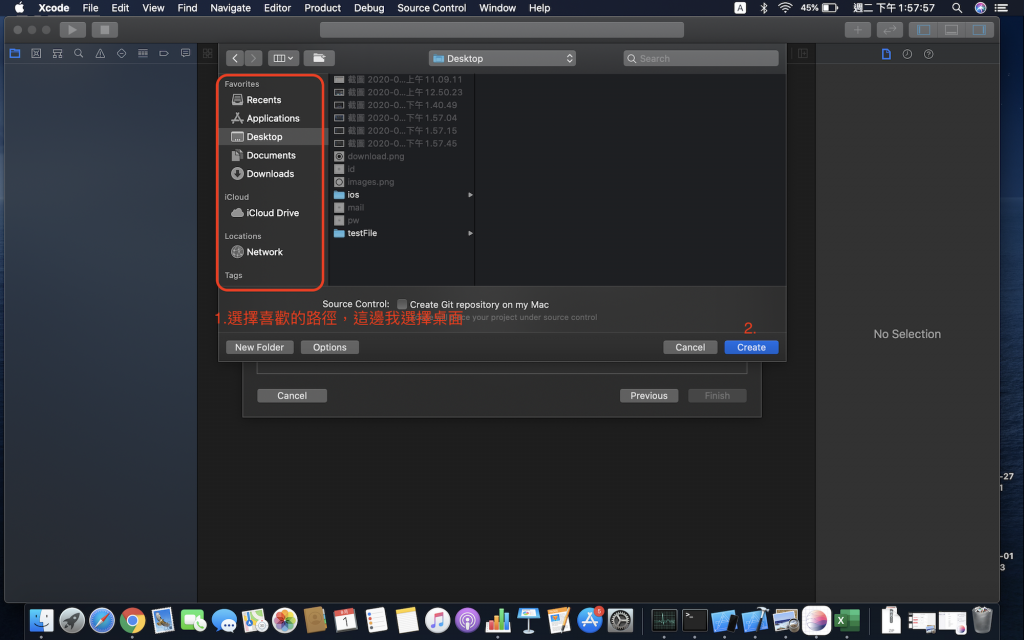Open the Breakpoint navigator icon

pyautogui.click(x=164, y=54)
